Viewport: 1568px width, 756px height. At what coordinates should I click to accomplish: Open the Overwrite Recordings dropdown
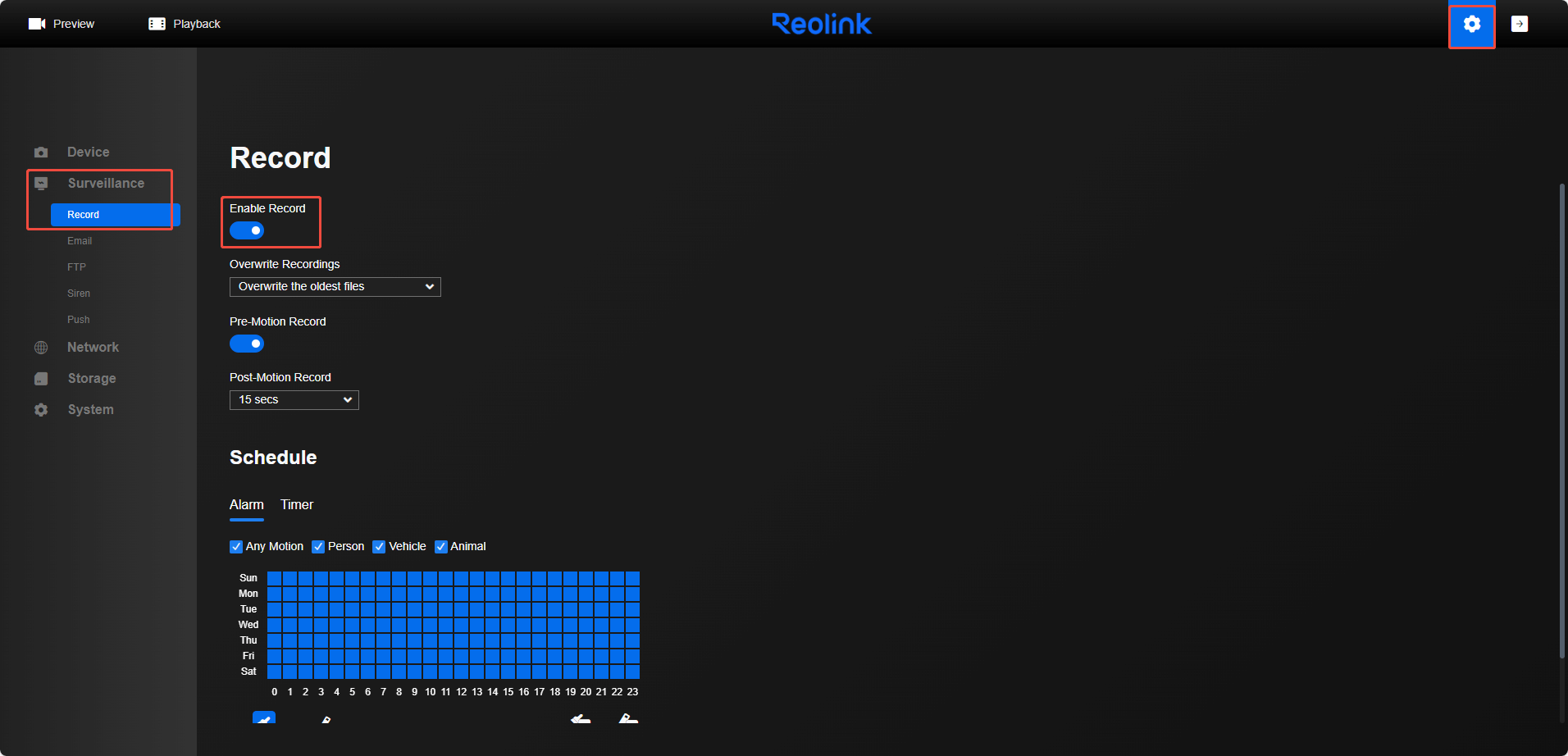(x=335, y=286)
